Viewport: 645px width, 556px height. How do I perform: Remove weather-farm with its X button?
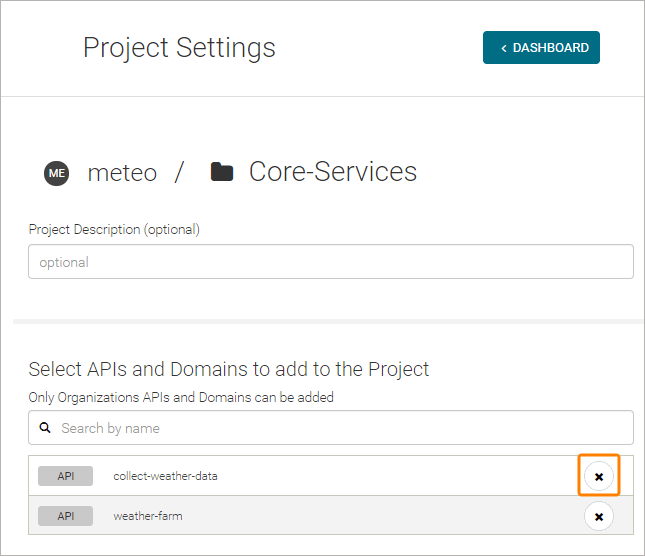click(598, 516)
